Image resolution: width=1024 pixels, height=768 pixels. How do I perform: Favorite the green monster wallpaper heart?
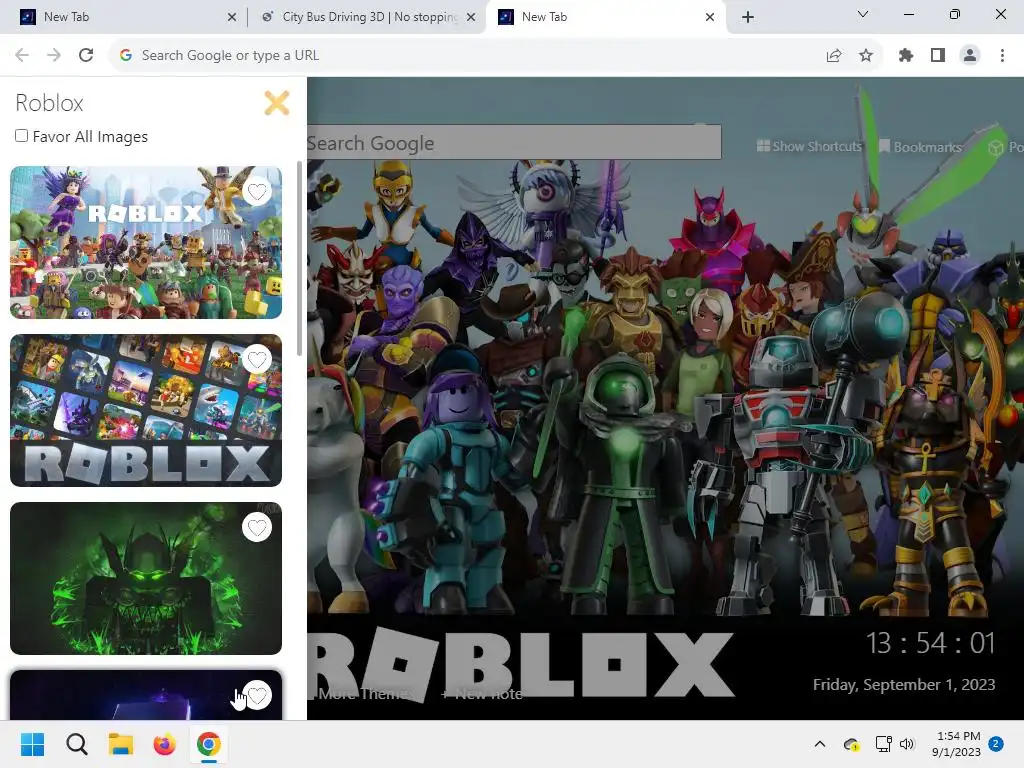257,527
